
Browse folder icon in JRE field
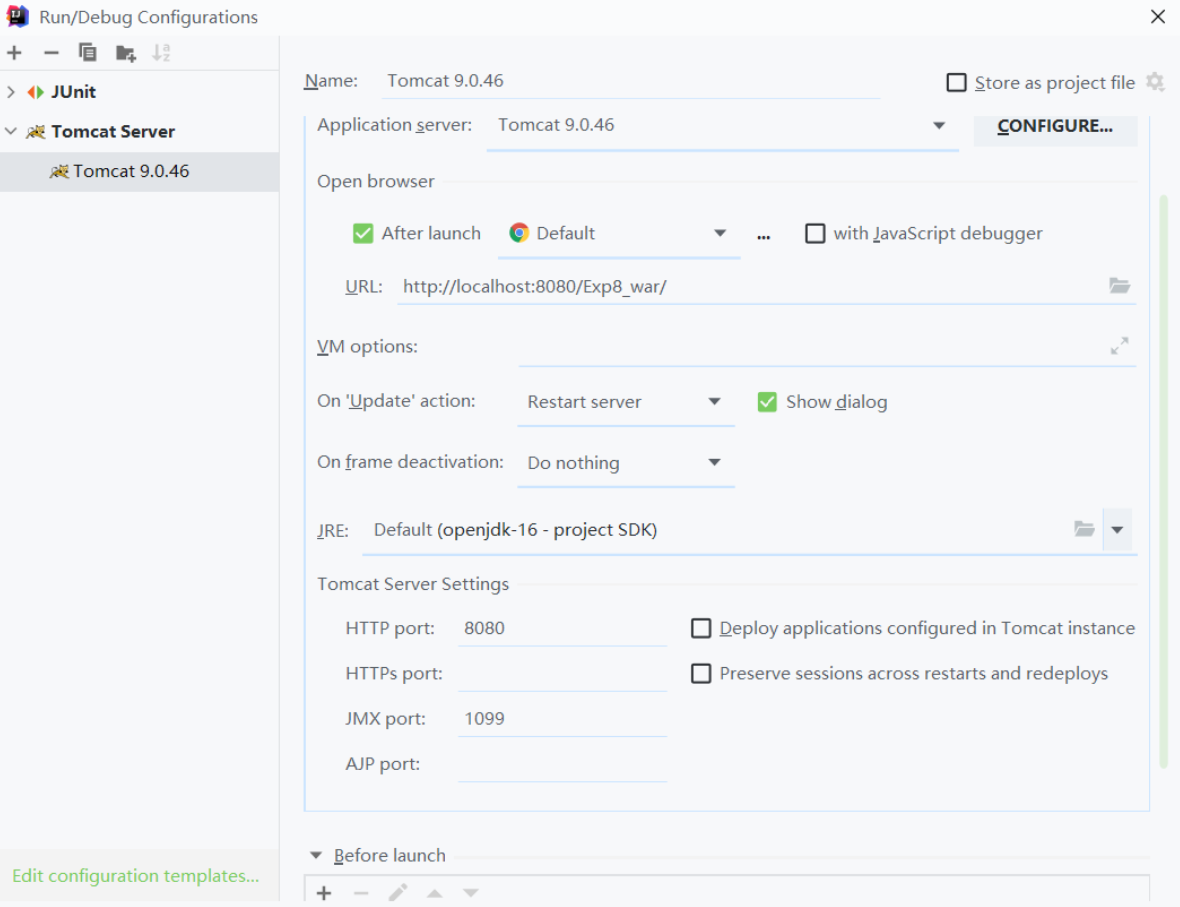(1084, 529)
